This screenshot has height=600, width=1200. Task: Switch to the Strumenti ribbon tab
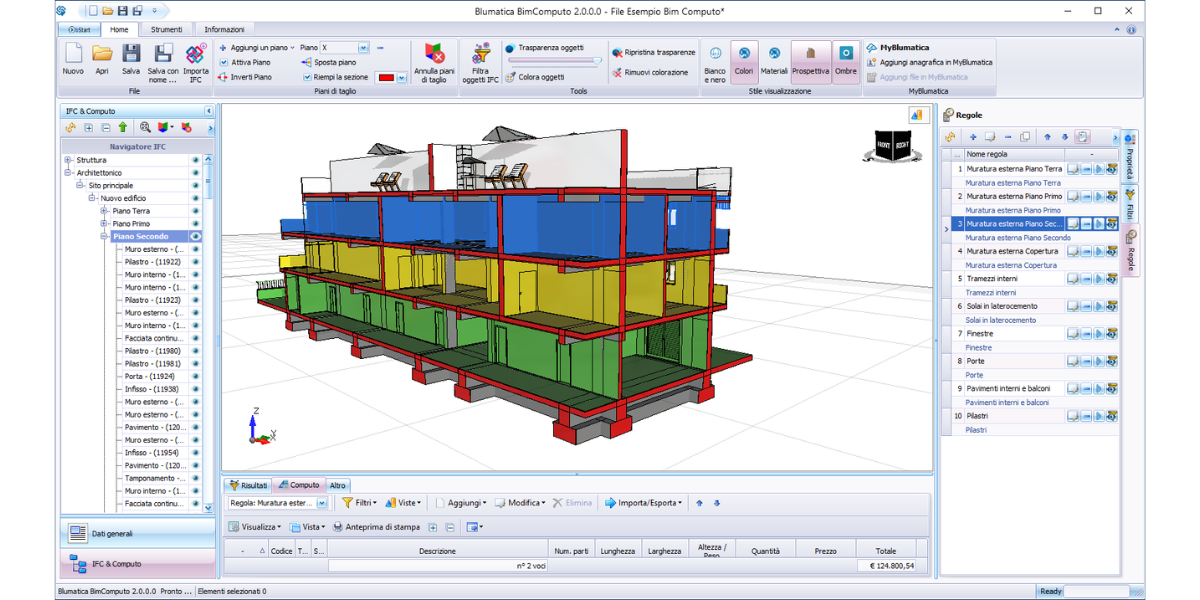tap(167, 29)
